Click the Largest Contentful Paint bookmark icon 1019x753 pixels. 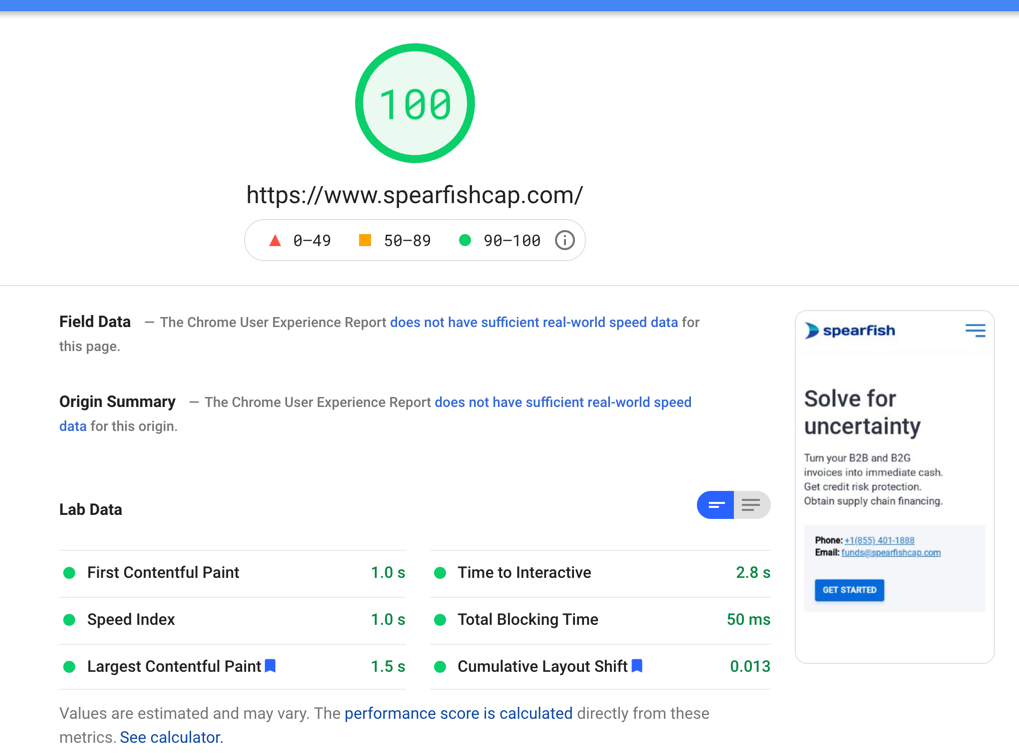pos(270,666)
